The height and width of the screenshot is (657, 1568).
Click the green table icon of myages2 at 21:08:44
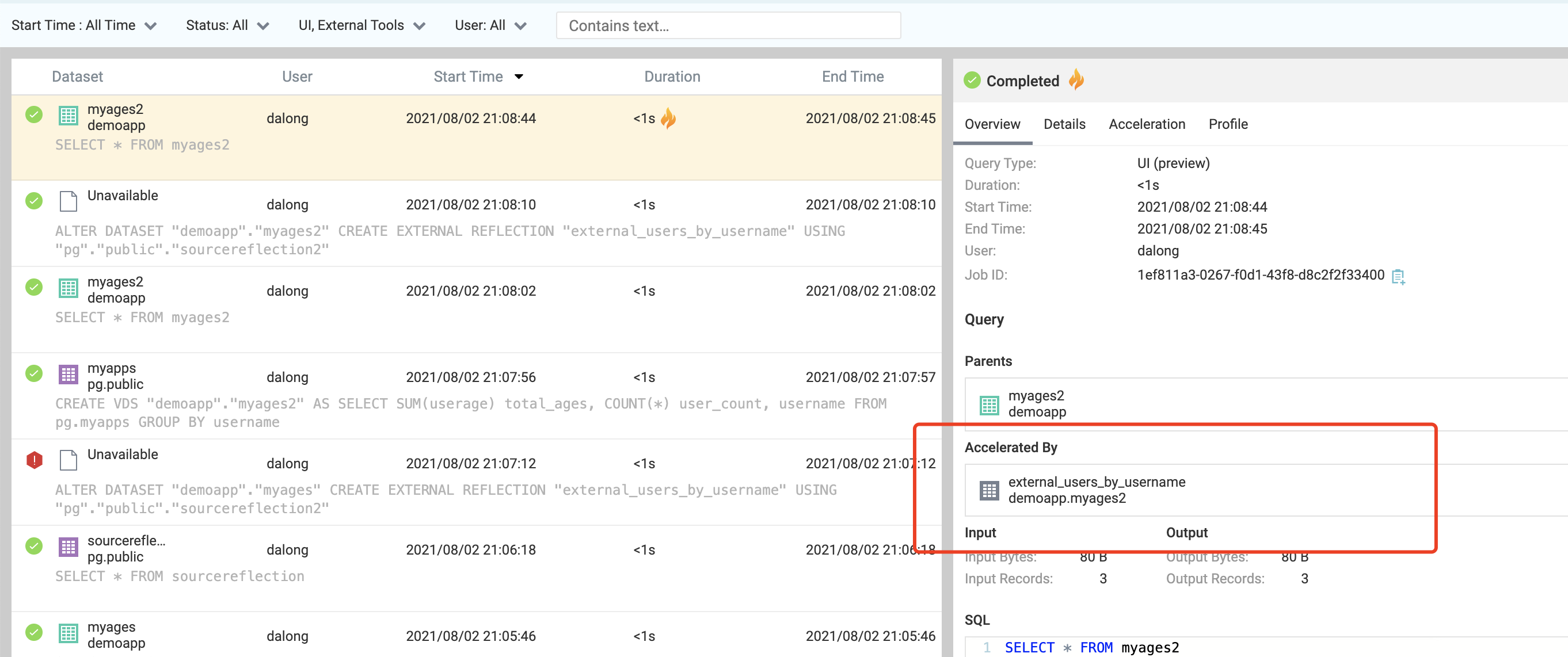68,115
